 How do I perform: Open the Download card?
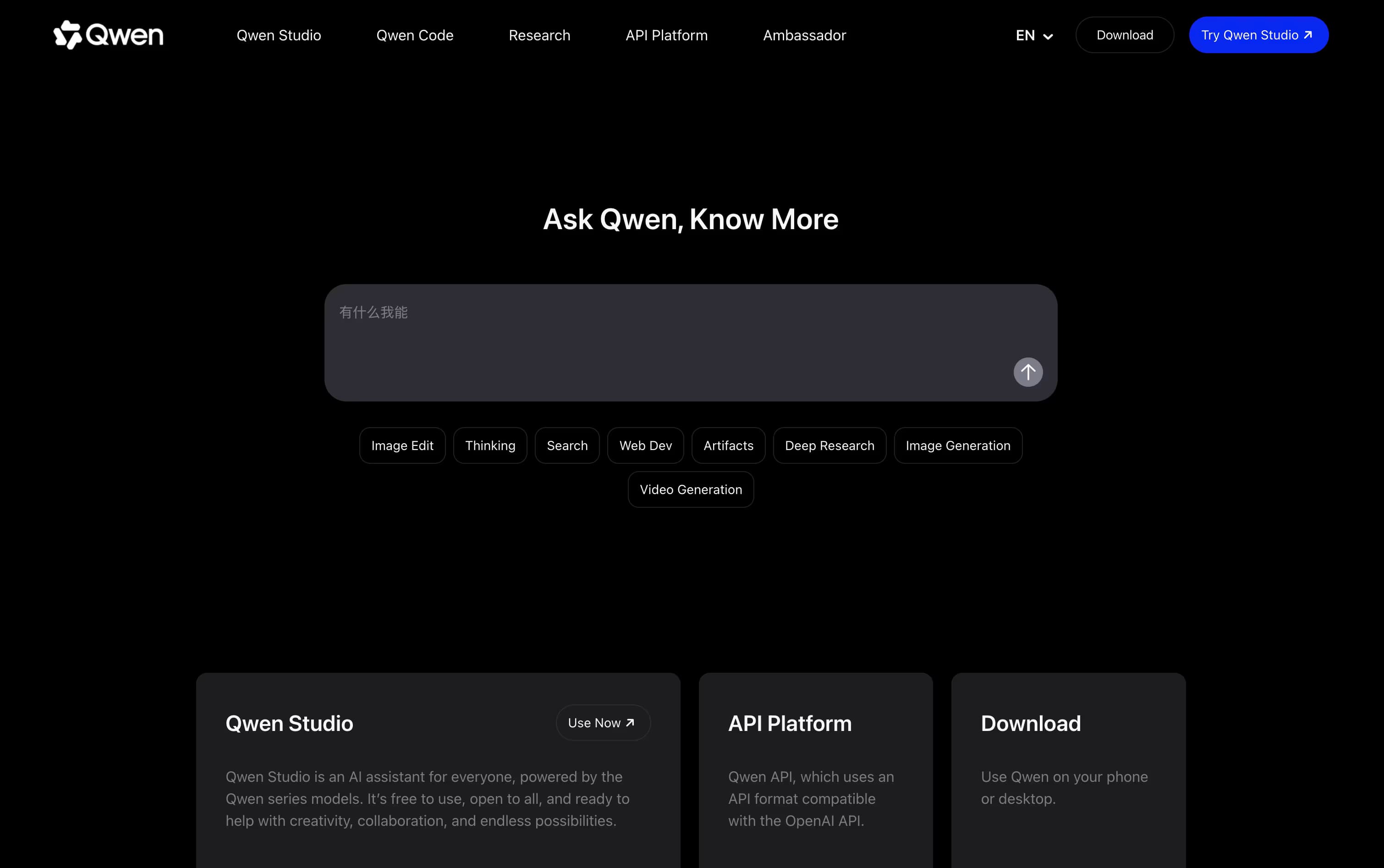(x=1068, y=770)
